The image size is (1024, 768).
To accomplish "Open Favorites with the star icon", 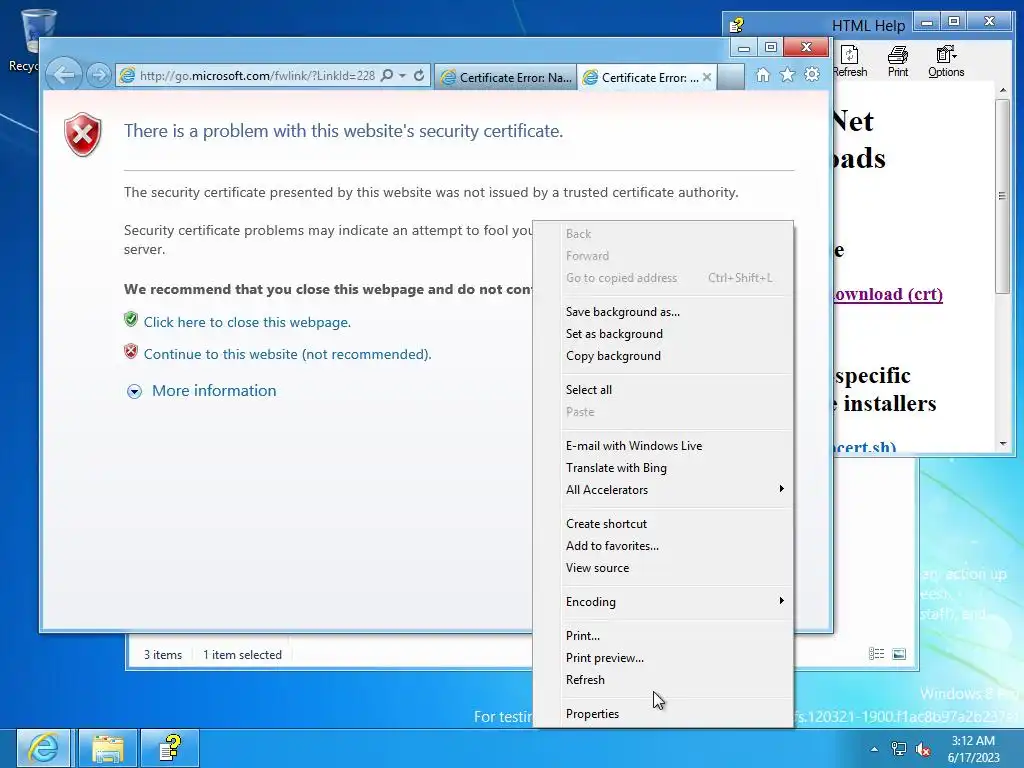I will [788, 75].
